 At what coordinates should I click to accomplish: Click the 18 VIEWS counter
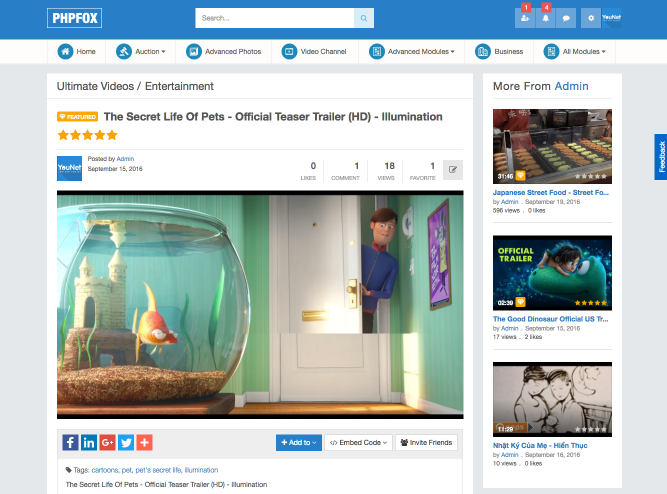coord(386,171)
